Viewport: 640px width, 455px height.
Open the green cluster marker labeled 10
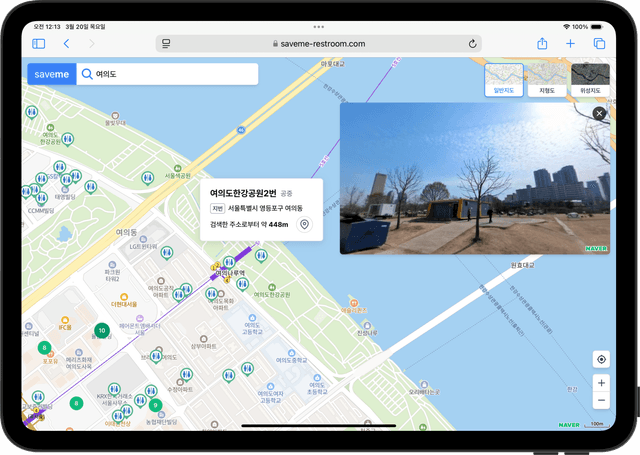101,331
